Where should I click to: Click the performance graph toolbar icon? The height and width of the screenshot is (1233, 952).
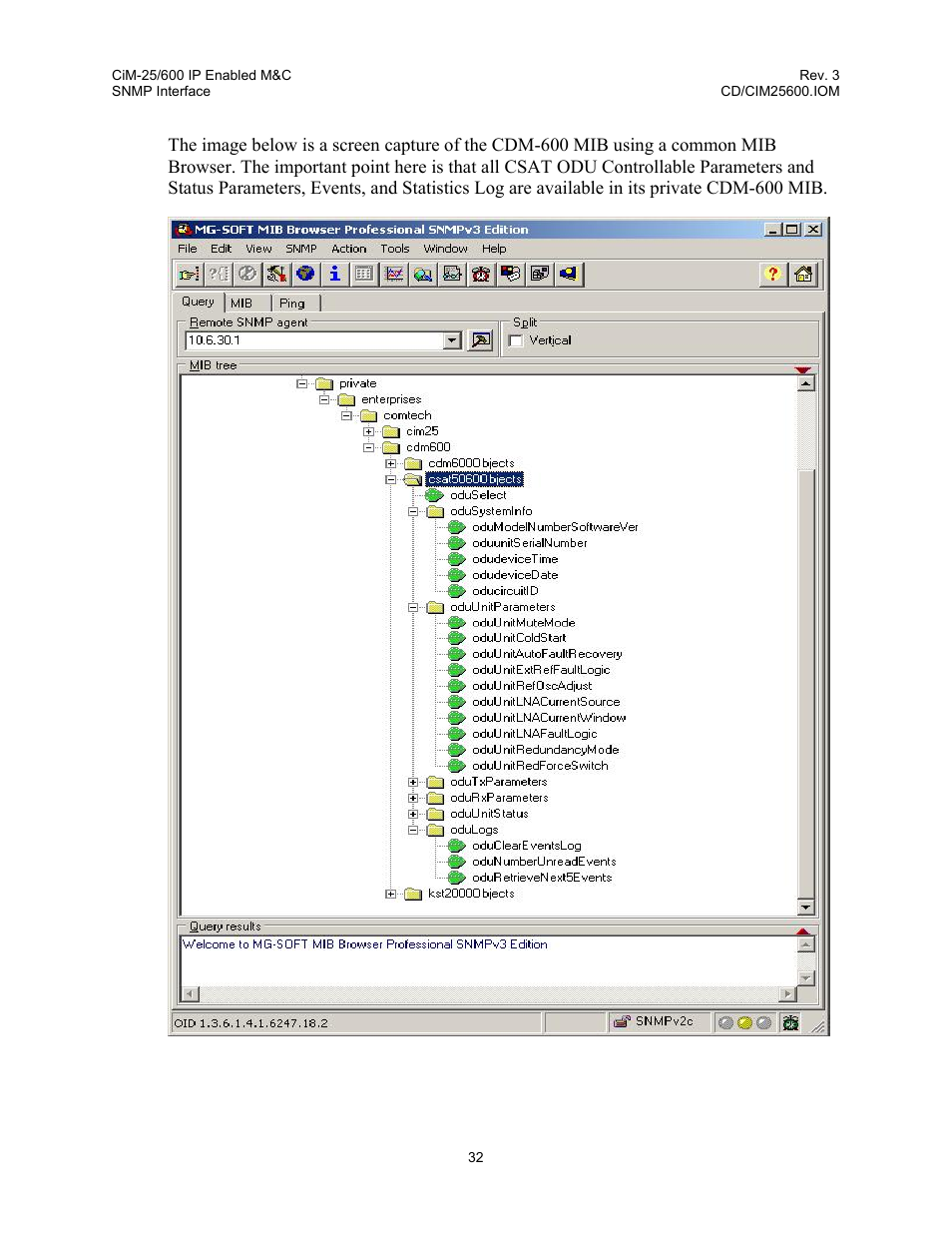click(x=394, y=274)
